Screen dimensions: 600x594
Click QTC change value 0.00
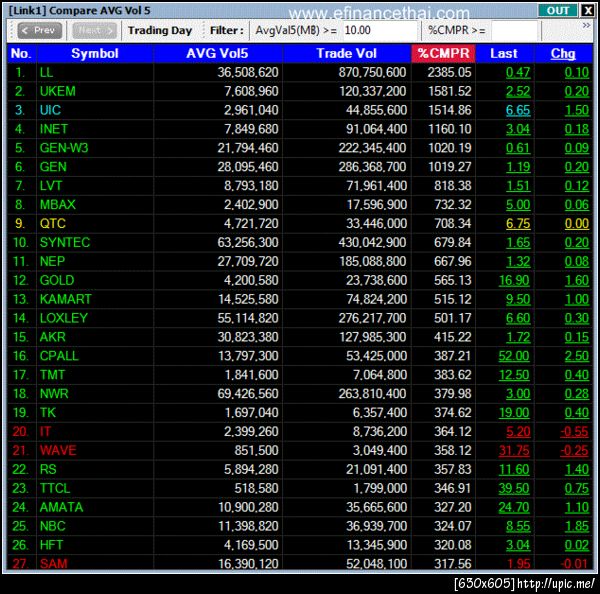point(577,224)
